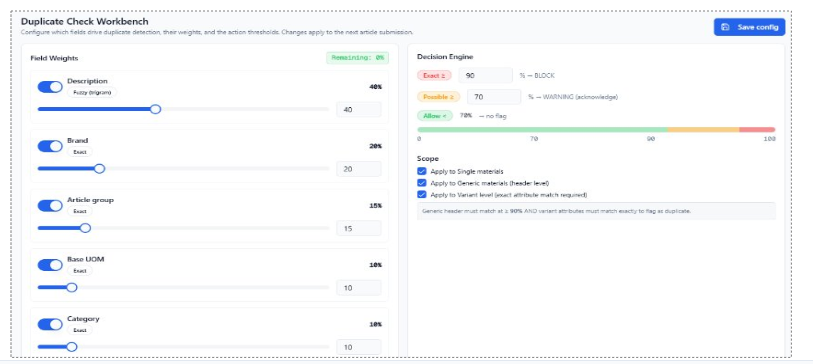Viewport: 813px width, 364px height.
Task: Click the Category weight slider handle
Action: [72, 347]
